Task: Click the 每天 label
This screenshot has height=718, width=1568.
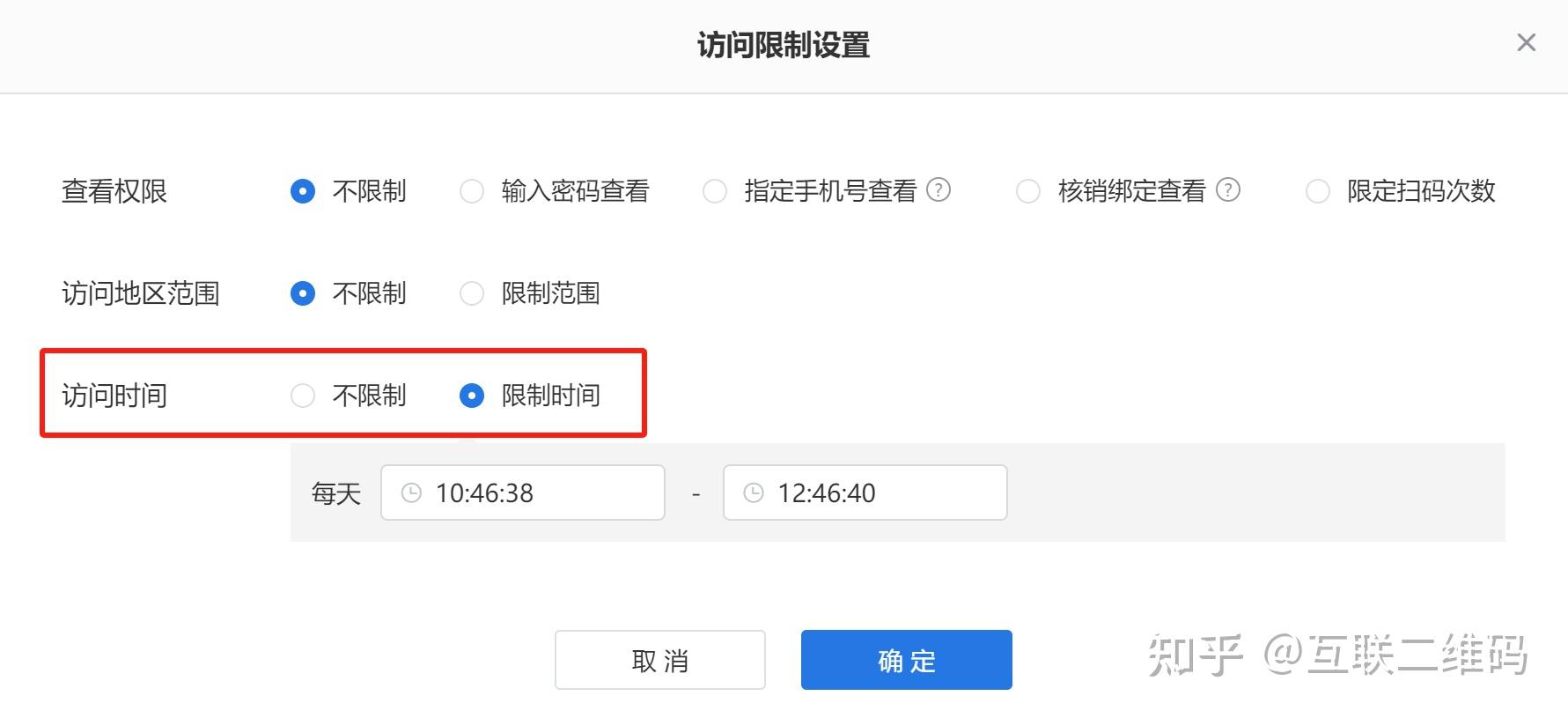Action: (x=336, y=493)
